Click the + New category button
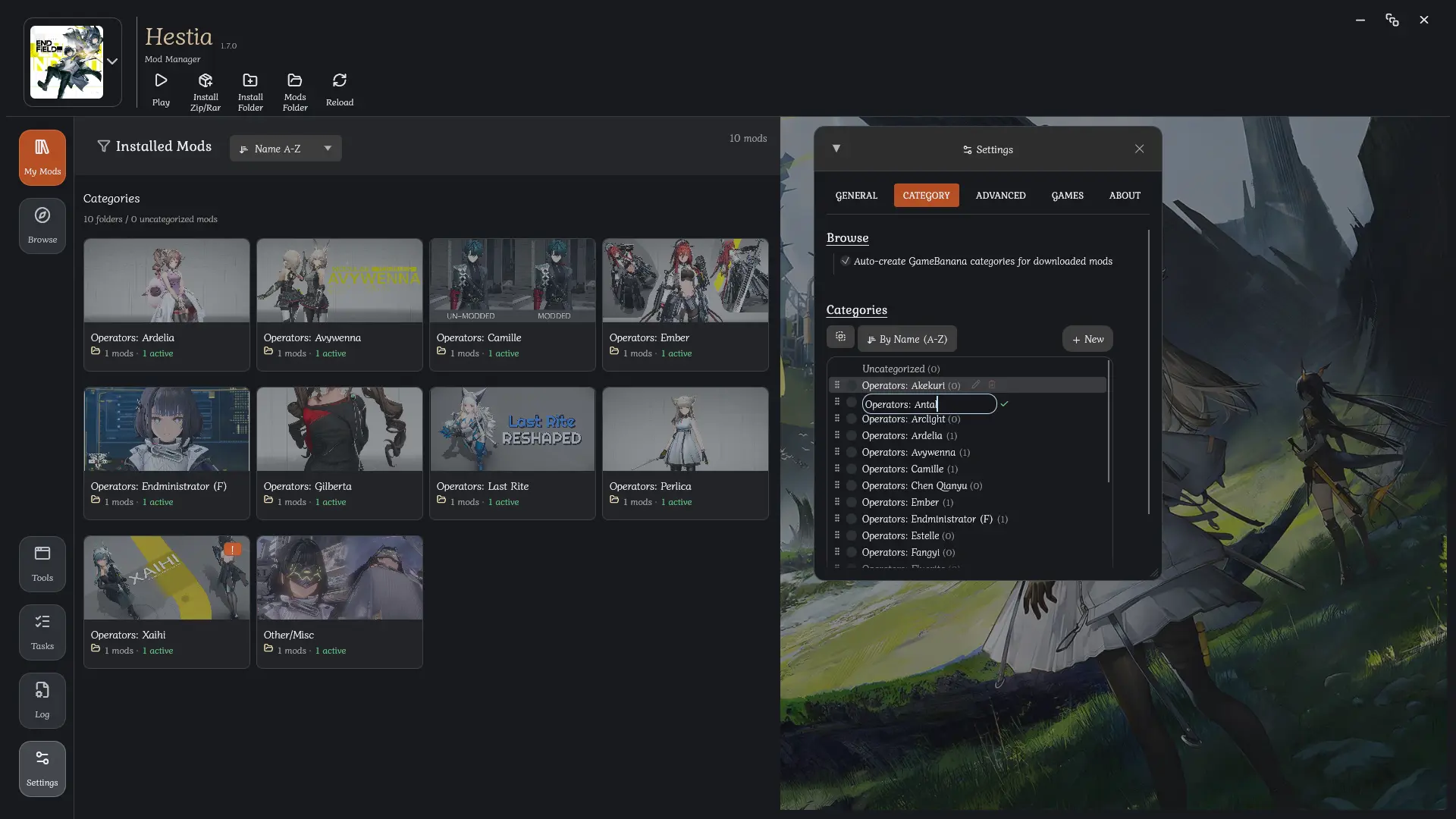The width and height of the screenshot is (1456, 819). click(1087, 339)
